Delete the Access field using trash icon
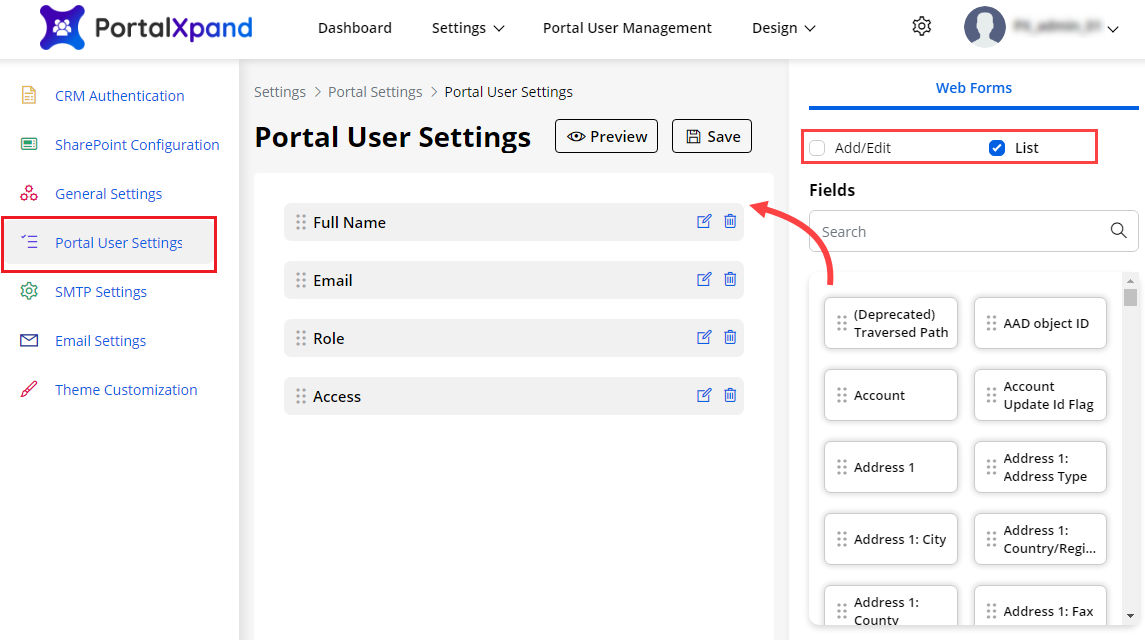 730,396
